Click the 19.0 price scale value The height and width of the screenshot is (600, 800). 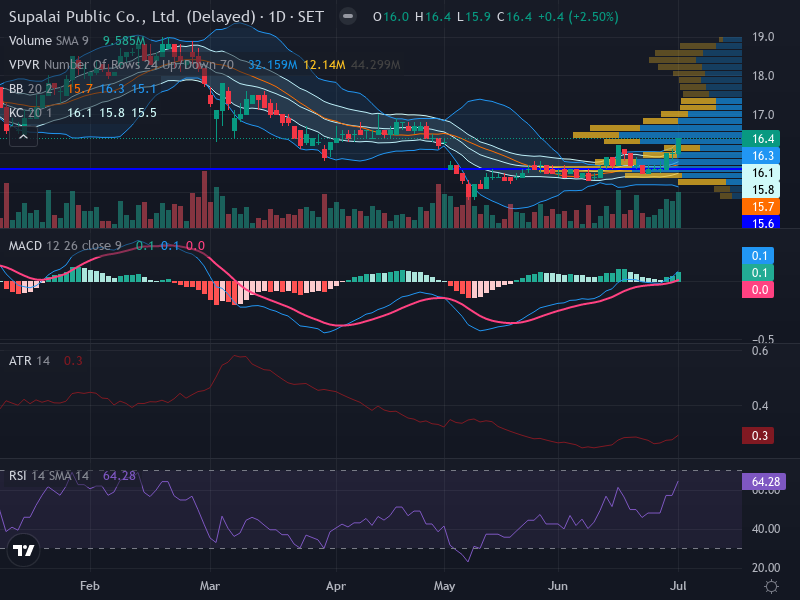click(x=763, y=37)
